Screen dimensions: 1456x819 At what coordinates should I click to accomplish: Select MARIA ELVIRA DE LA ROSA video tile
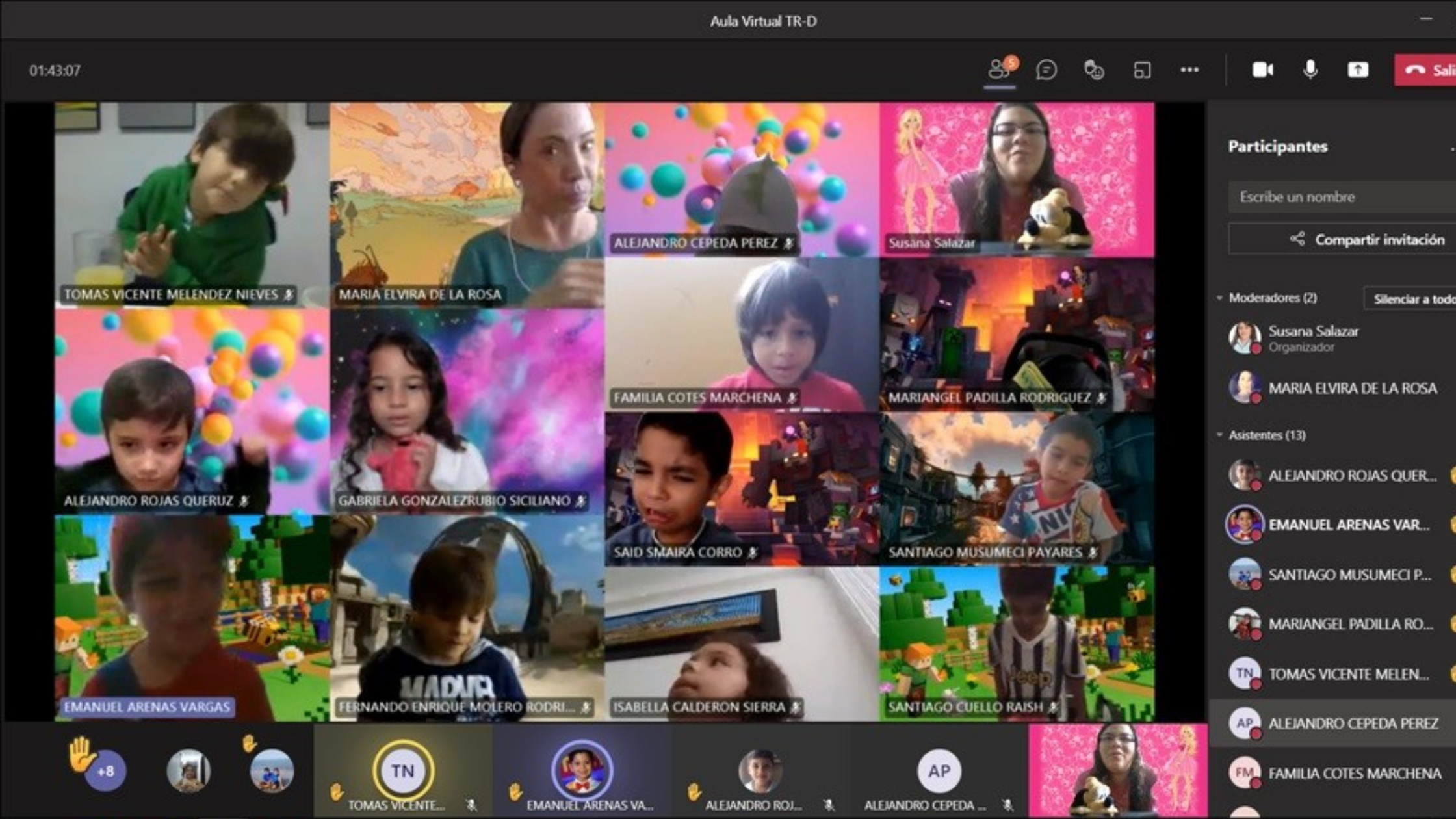click(x=467, y=205)
